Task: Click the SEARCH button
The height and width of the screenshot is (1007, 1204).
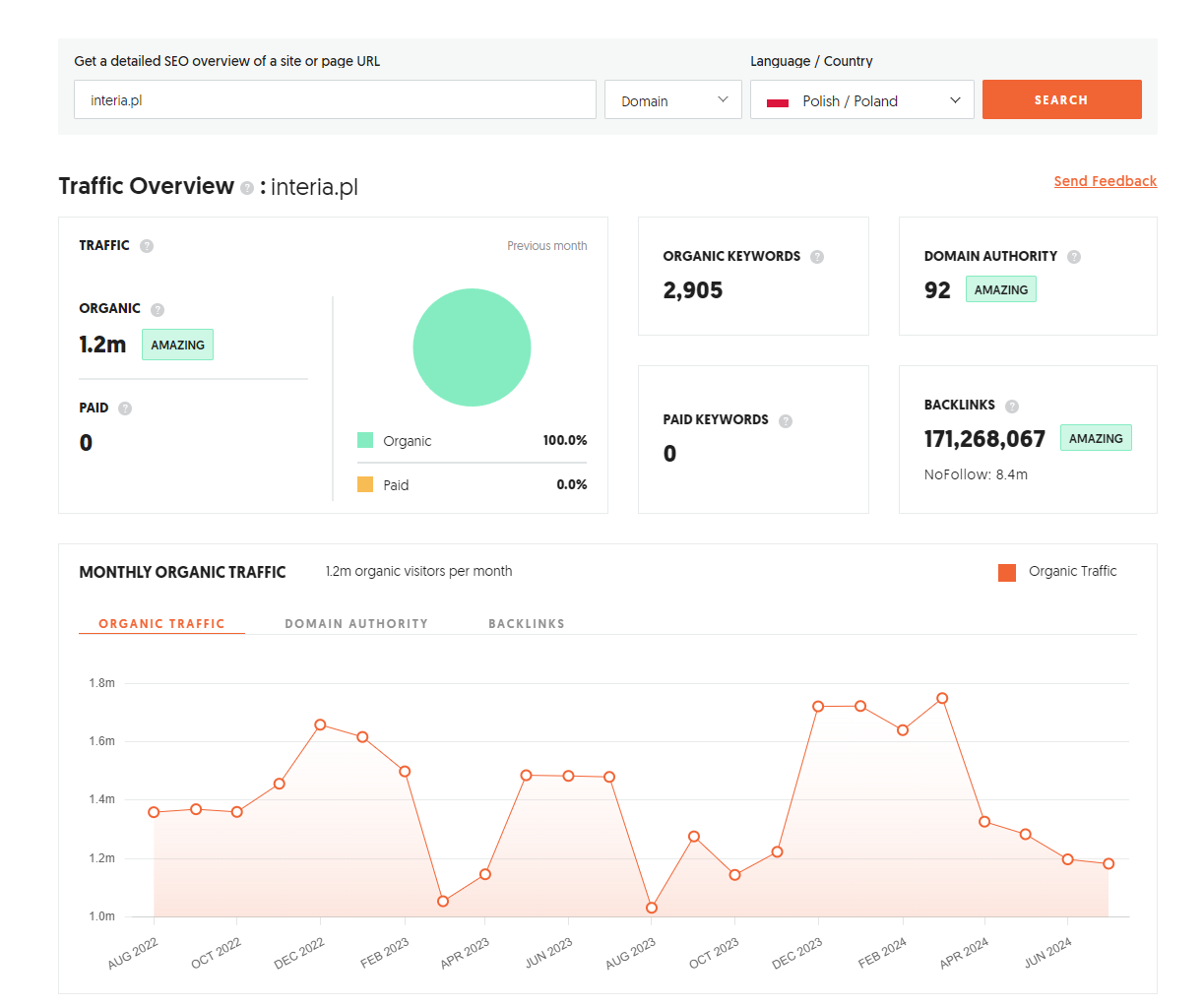Action: click(x=1062, y=99)
